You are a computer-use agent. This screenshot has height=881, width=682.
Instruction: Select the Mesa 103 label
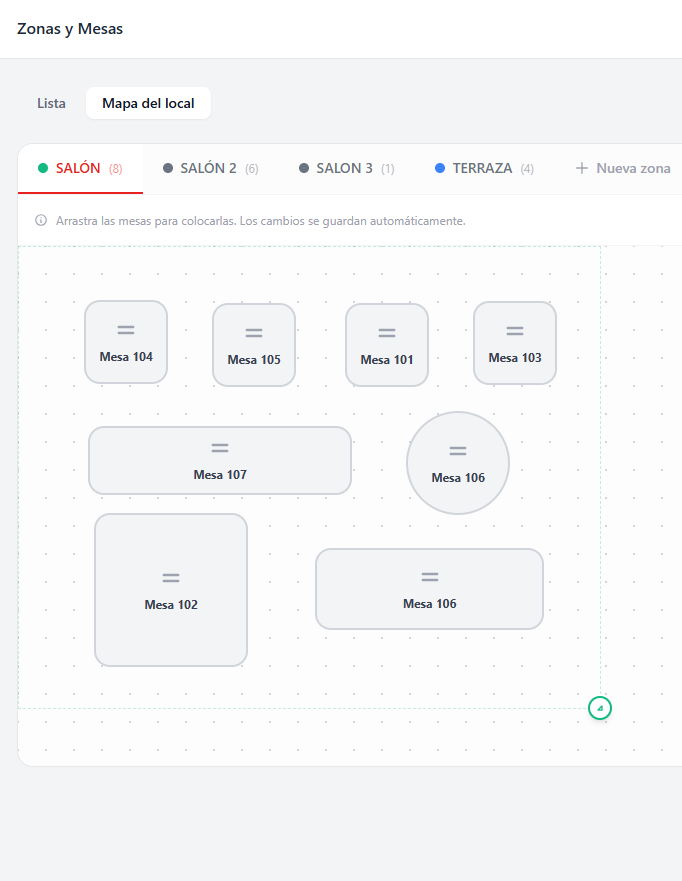click(515, 358)
